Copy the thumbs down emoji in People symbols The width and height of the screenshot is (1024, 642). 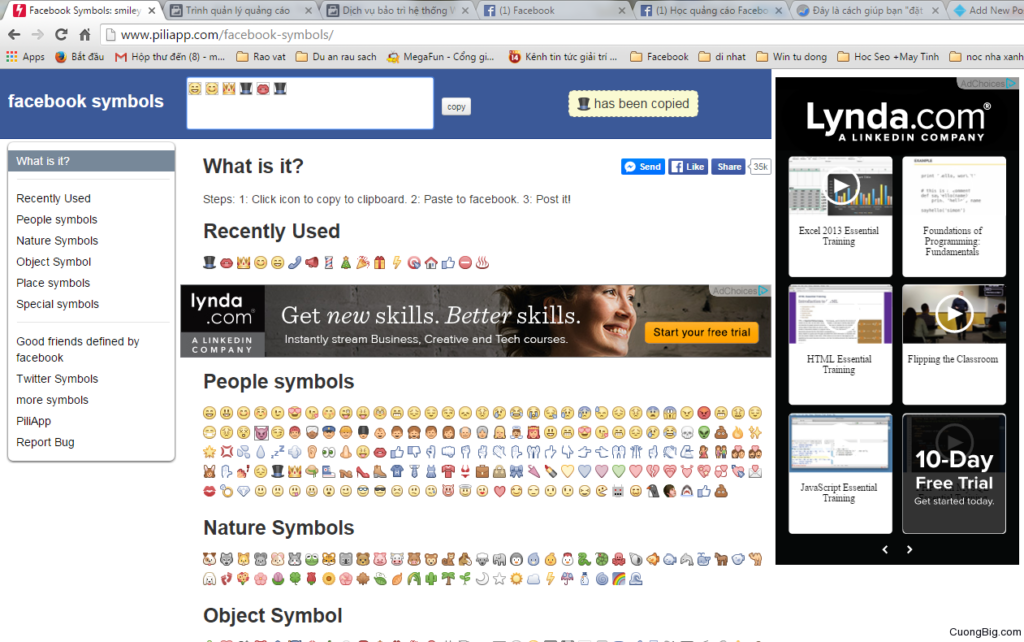[x=414, y=452]
